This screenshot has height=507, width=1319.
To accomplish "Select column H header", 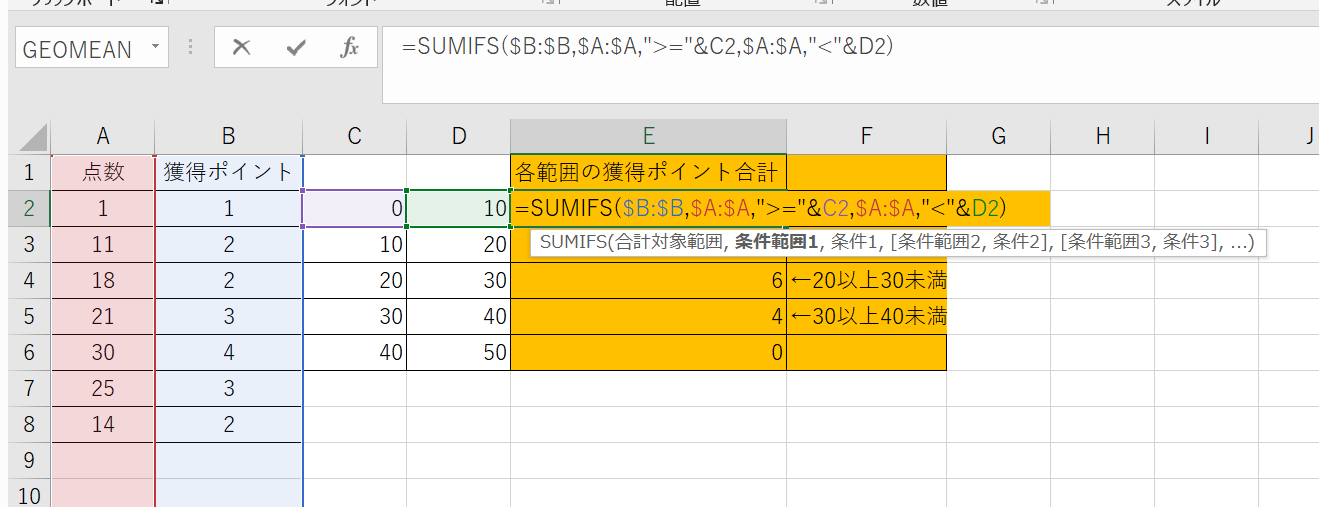I will click(1102, 137).
